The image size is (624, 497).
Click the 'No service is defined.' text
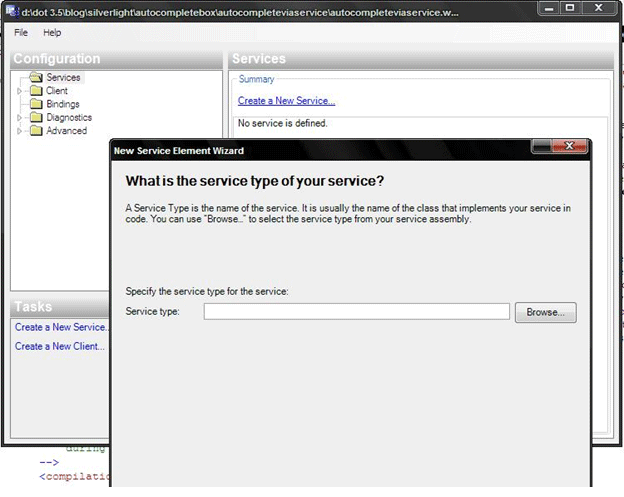tap(283, 123)
